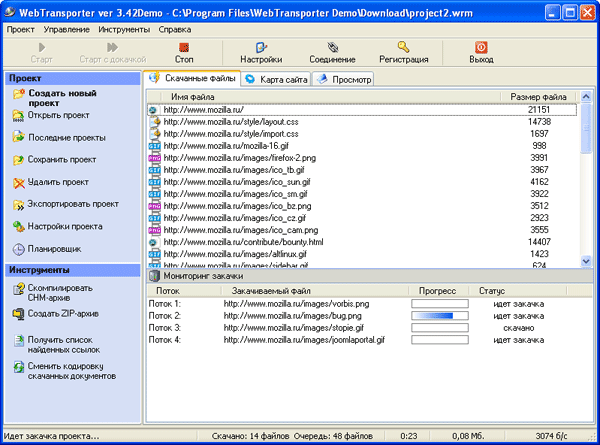Click the Размер файла column header
The height and width of the screenshot is (445, 600).
[538, 97]
